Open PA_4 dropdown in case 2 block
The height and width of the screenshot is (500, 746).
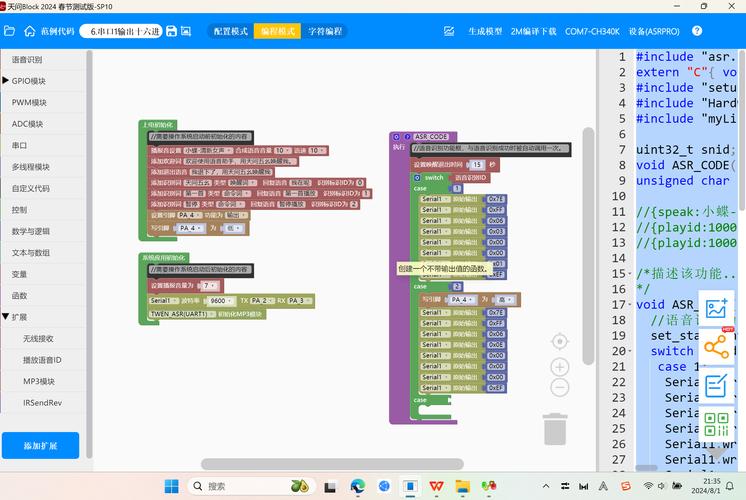pyautogui.click(x=462, y=300)
